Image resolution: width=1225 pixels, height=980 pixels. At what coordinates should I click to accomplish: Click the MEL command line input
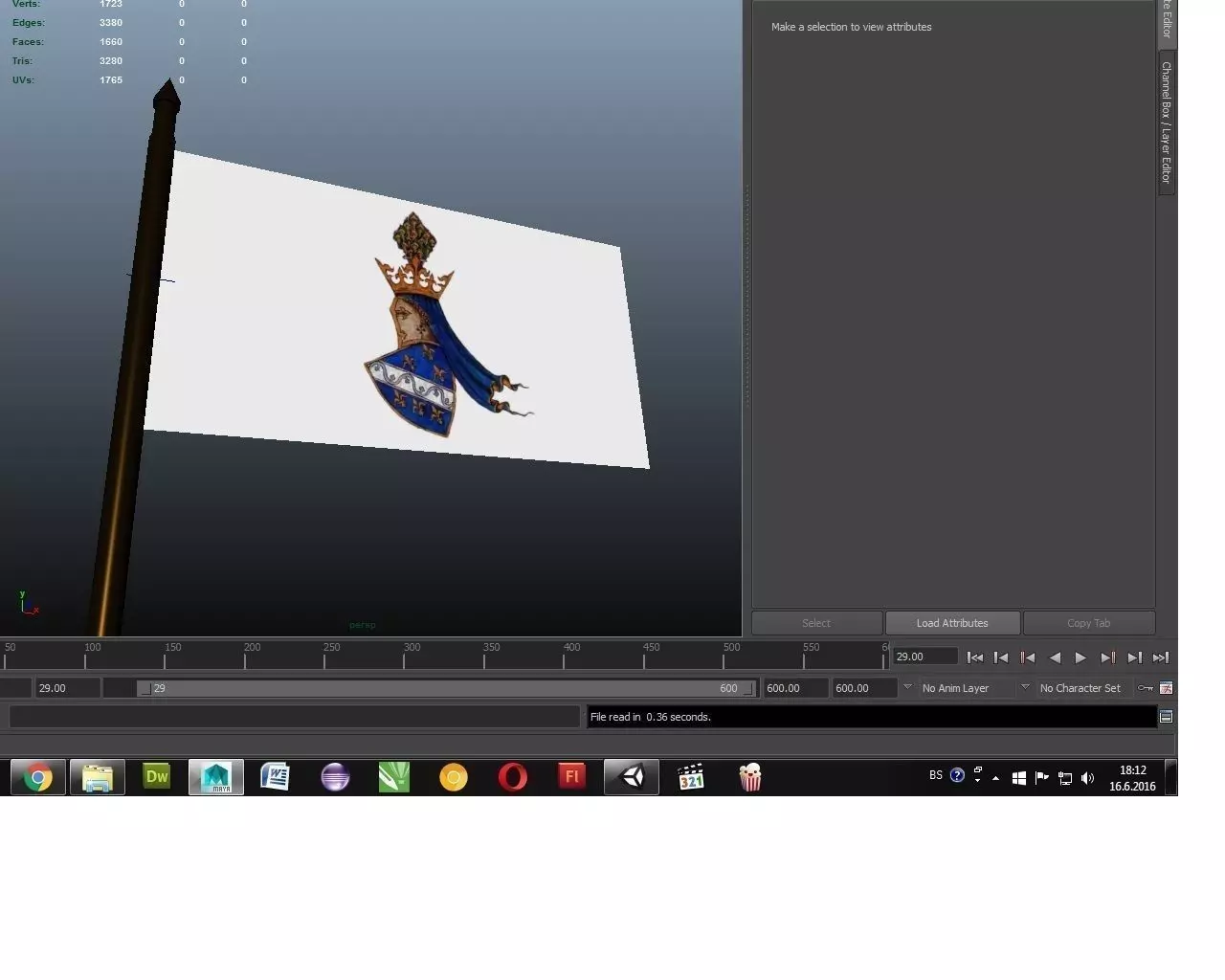click(x=295, y=716)
